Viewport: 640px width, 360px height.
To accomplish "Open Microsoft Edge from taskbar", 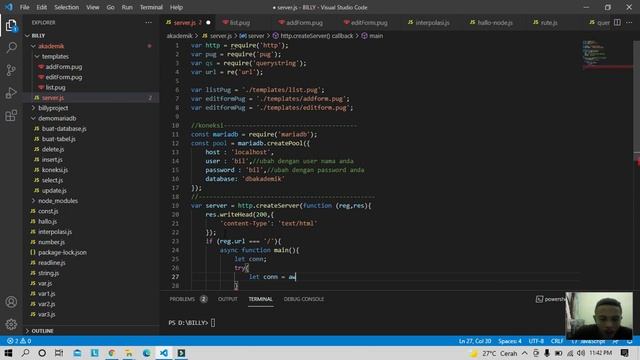I will tap(146, 353).
